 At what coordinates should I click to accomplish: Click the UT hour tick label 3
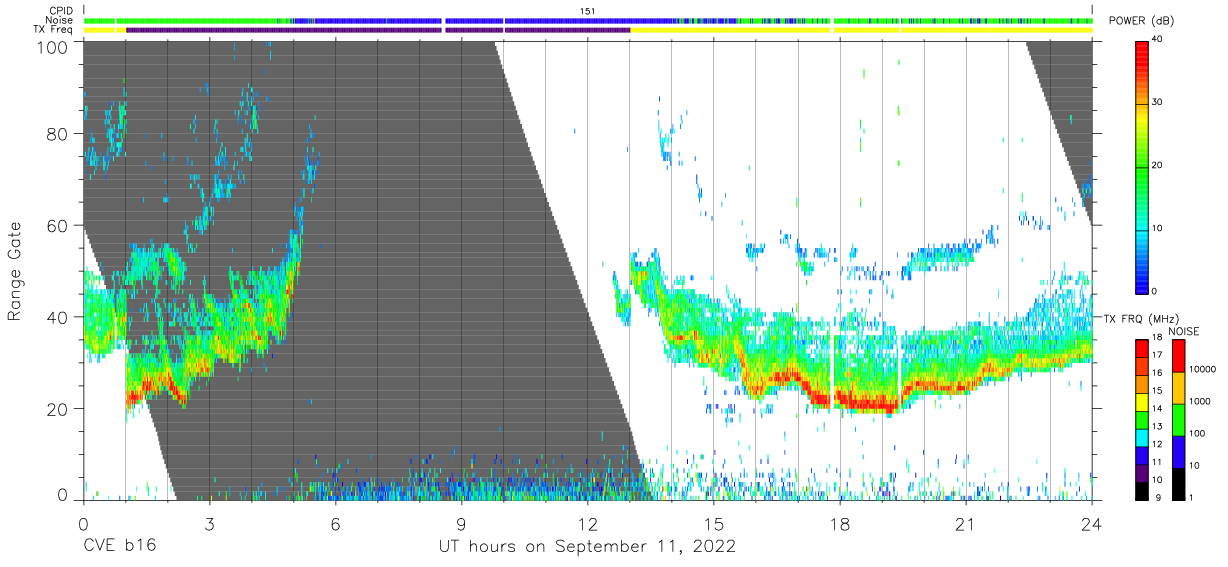[209, 524]
